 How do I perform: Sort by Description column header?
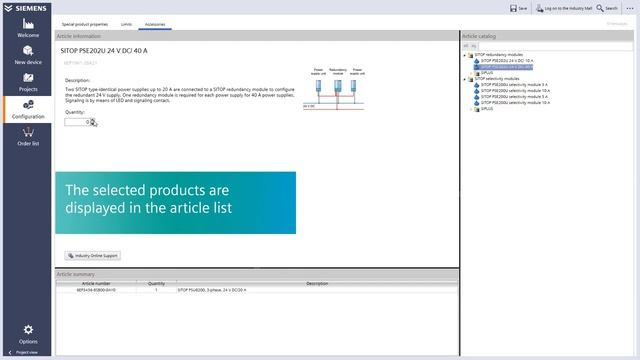tap(317, 283)
